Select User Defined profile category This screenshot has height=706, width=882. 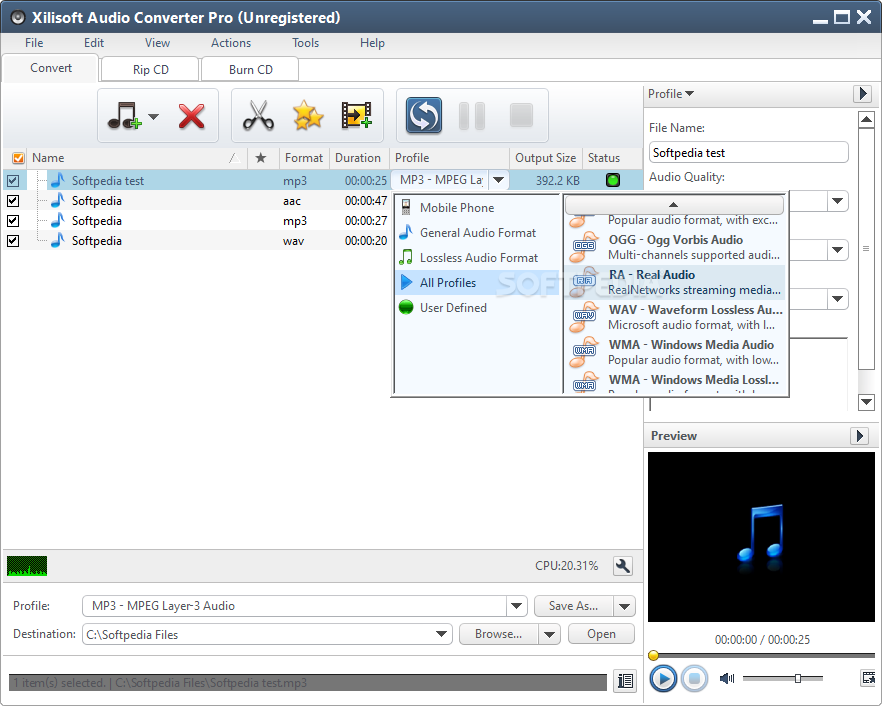click(476, 308)
